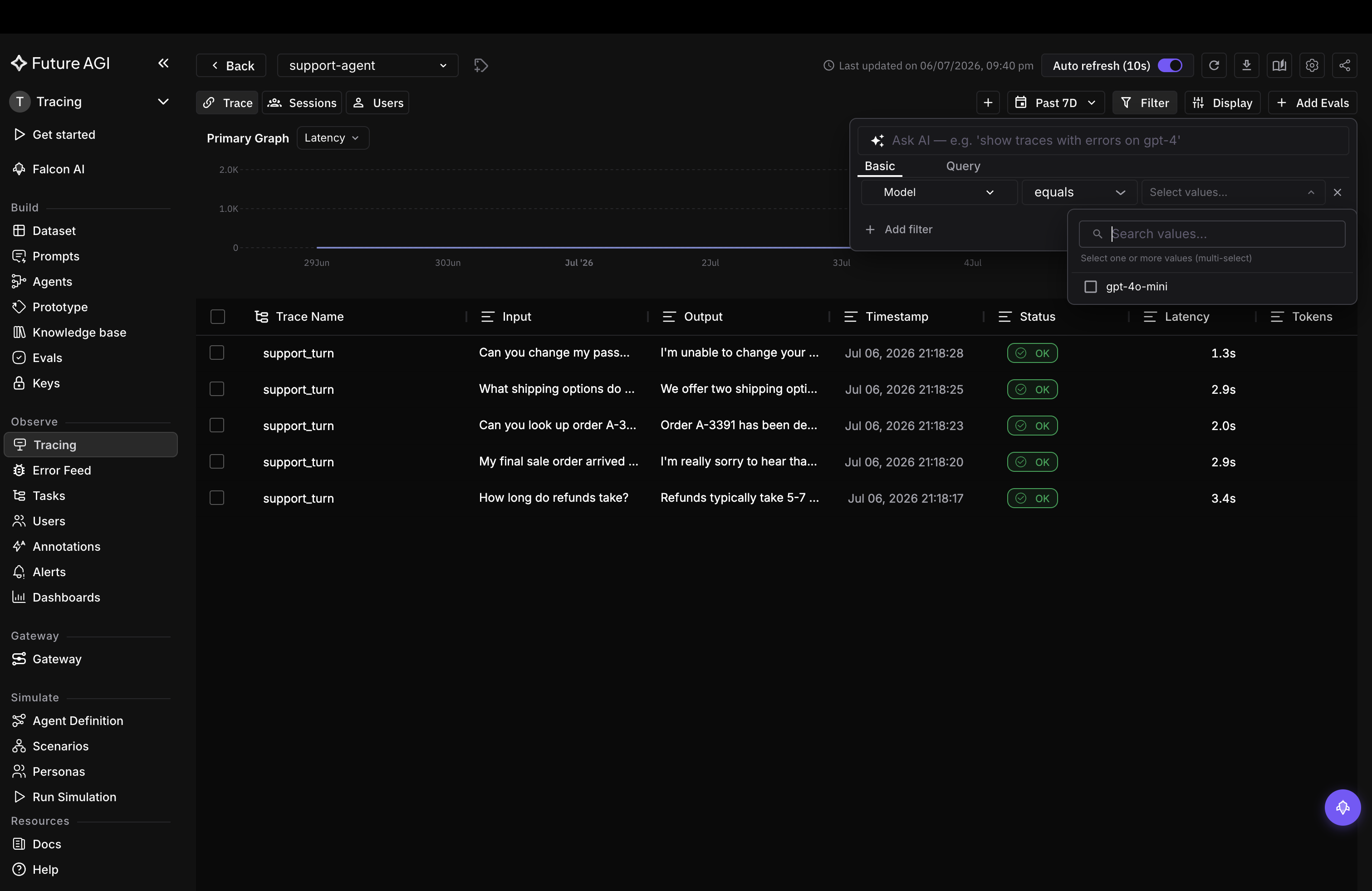The width and height of the screenshot is (1372, 891).
Task: Switch to the Trace tab
Action: [x=227, y=103]
